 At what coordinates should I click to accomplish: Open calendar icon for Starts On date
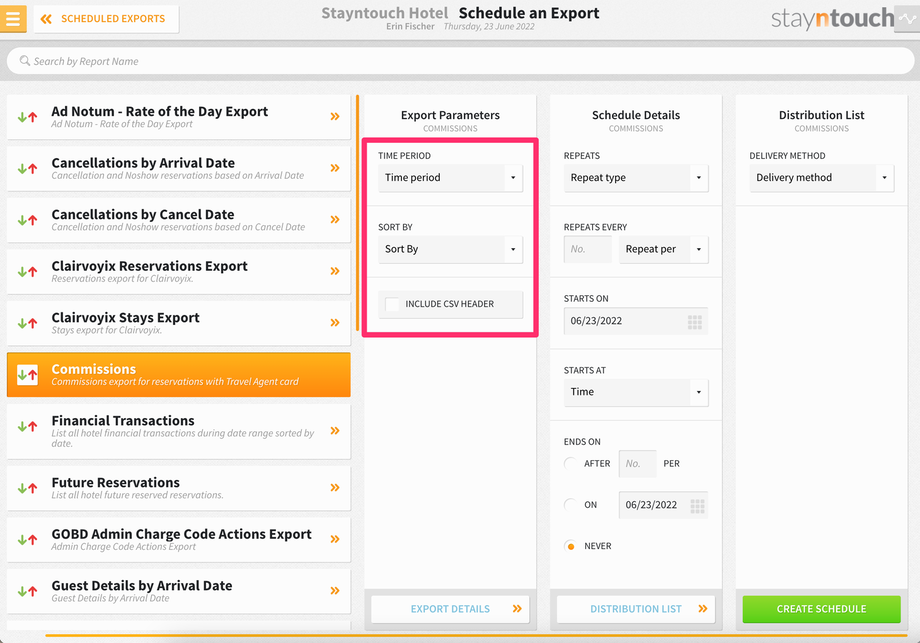[695, 322]
